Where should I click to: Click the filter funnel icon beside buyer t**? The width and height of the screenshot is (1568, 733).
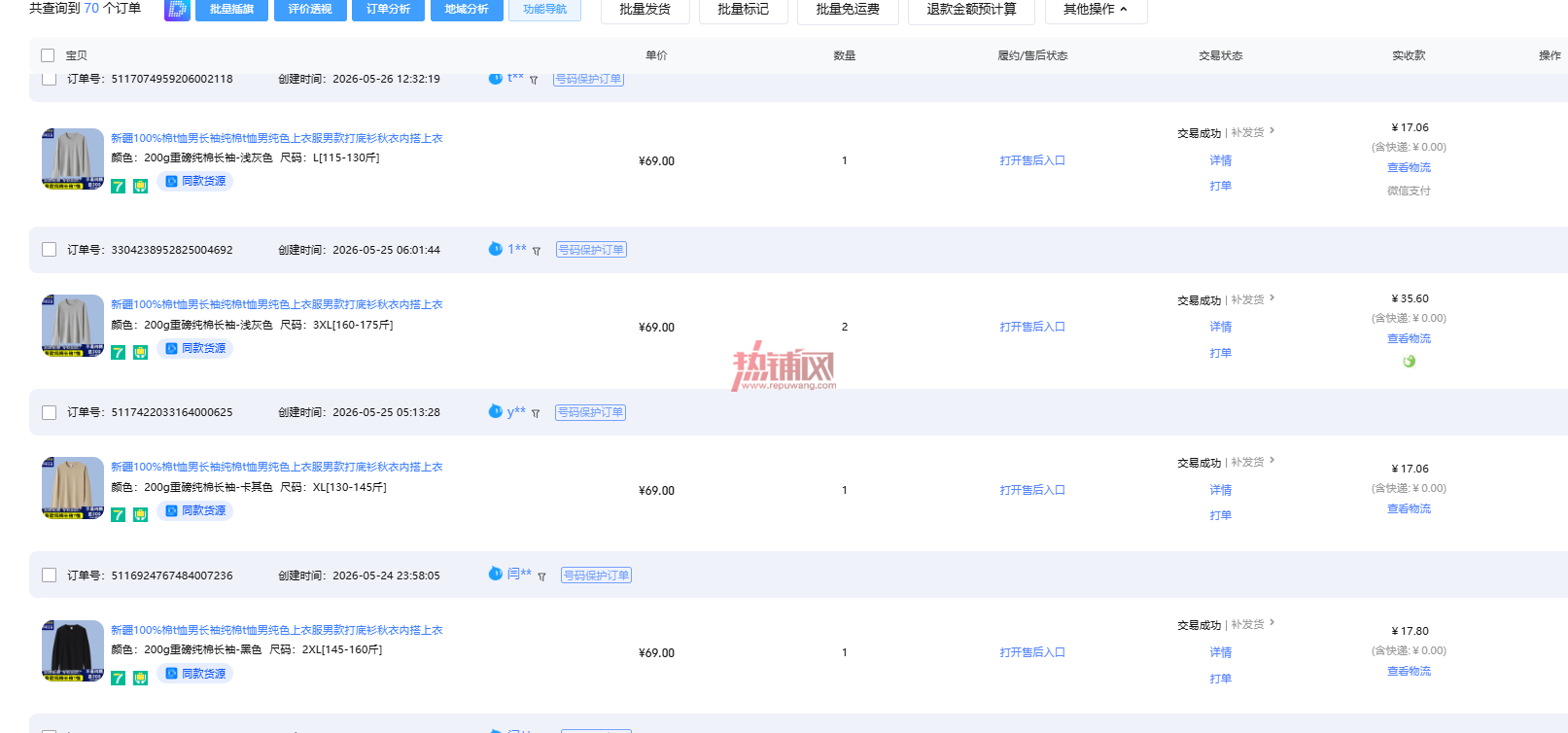tap(534, 81)
